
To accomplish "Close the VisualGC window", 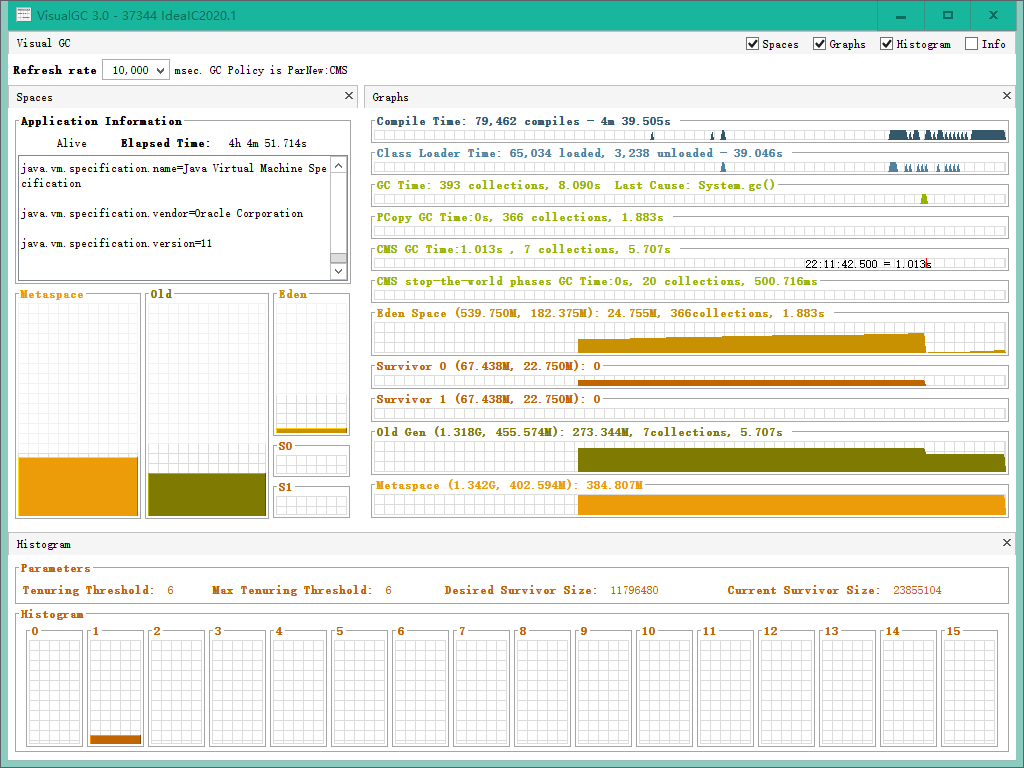I will point(993,15).
